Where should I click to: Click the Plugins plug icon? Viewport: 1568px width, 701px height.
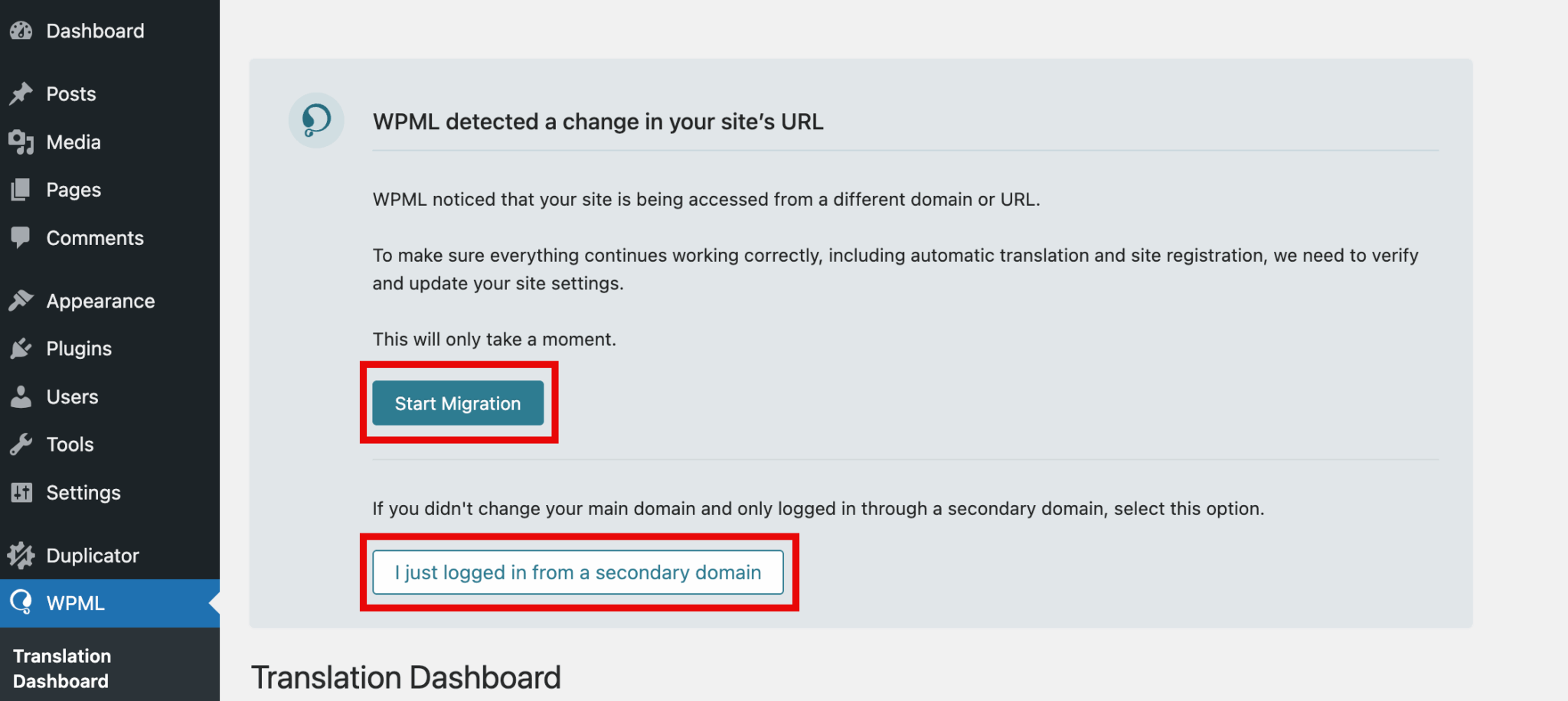[21, 349]
